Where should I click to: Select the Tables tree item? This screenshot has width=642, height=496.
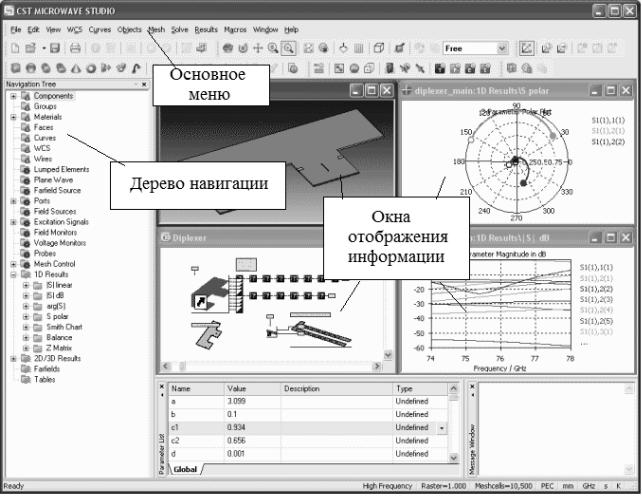45,380
